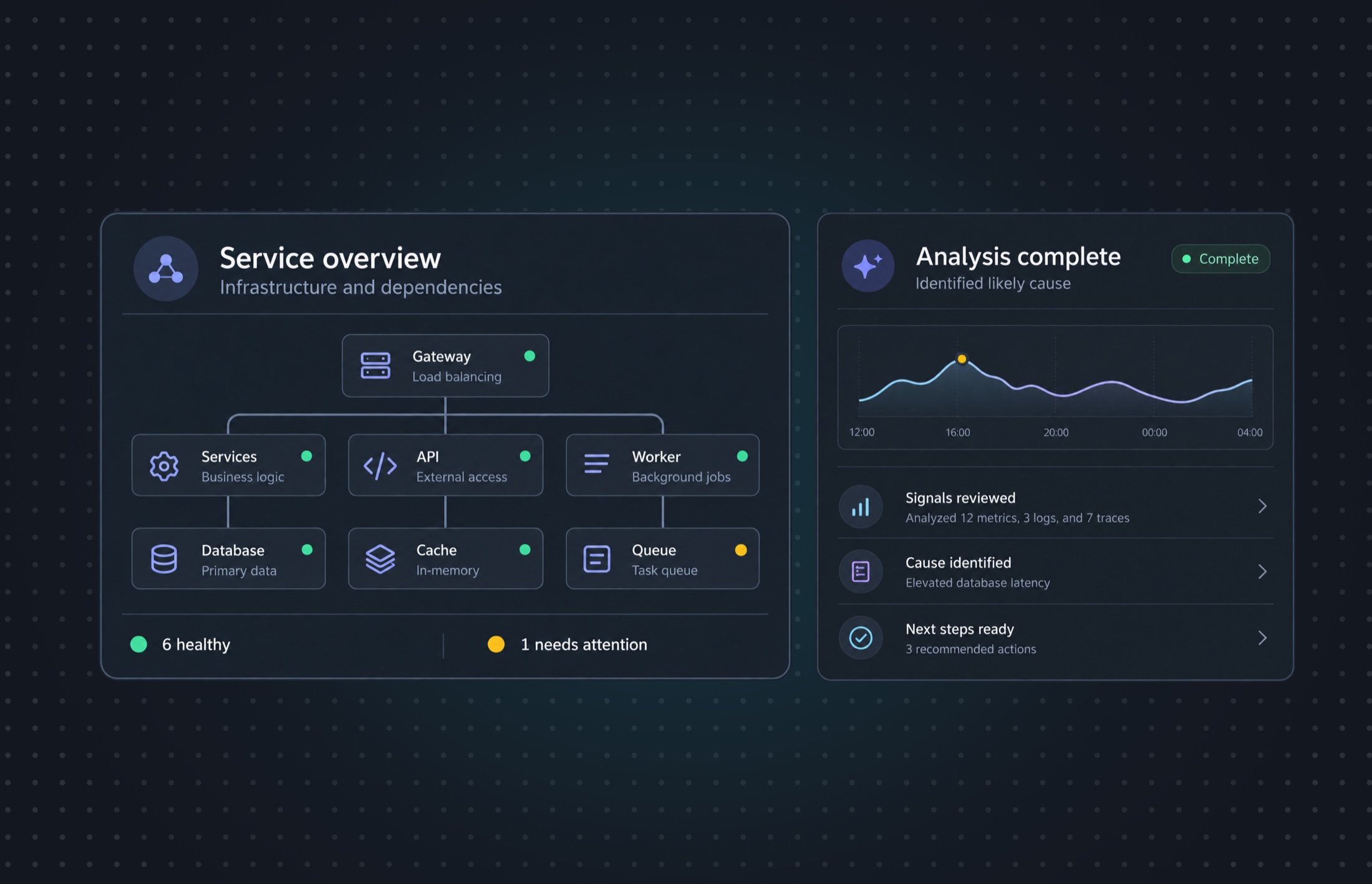The width and height of the screenshot is (1372, 884).
Task: Click the Next steps ready checkmark icon
Action: 861,638
